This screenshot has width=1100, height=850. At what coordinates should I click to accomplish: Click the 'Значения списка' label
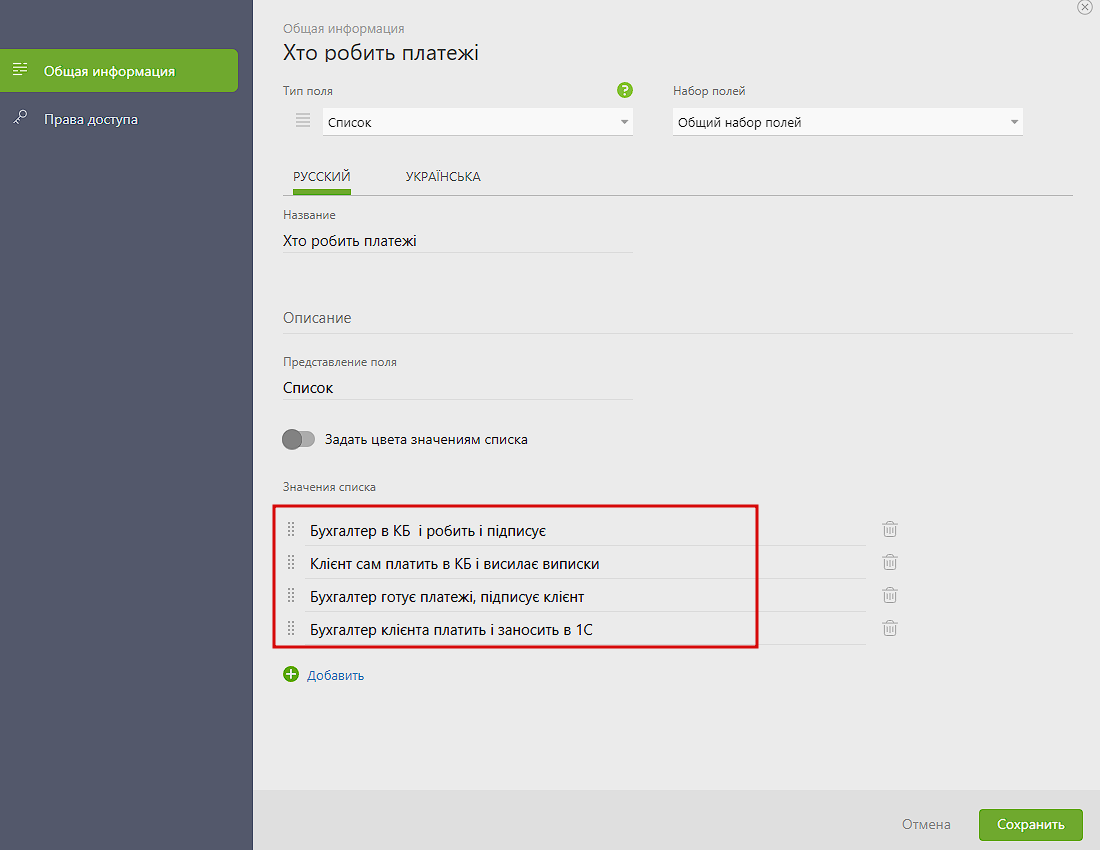tap(329, 487)
